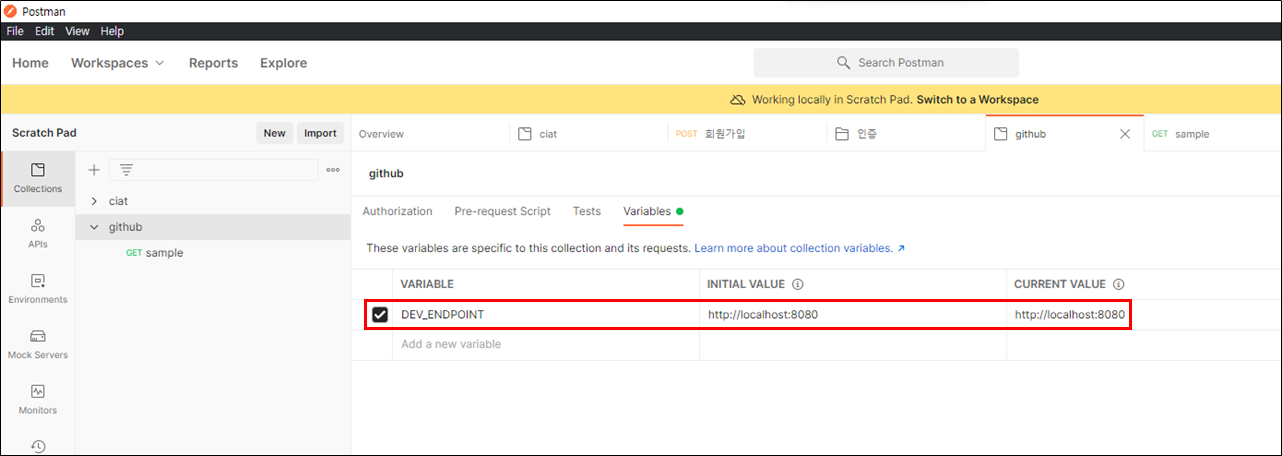This screenshot has height=456, width=1282.
Task: Open the Workspaces dropdown
Action: 118,63
